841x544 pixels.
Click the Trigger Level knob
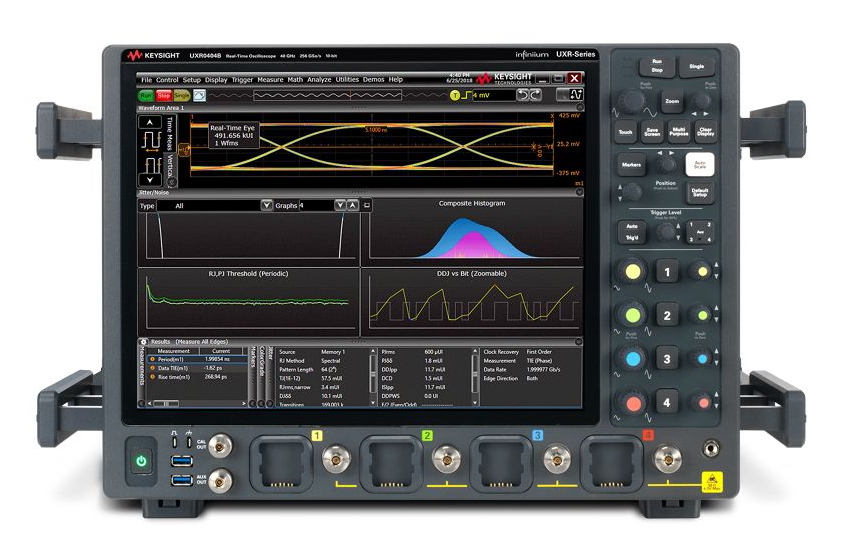666,232
